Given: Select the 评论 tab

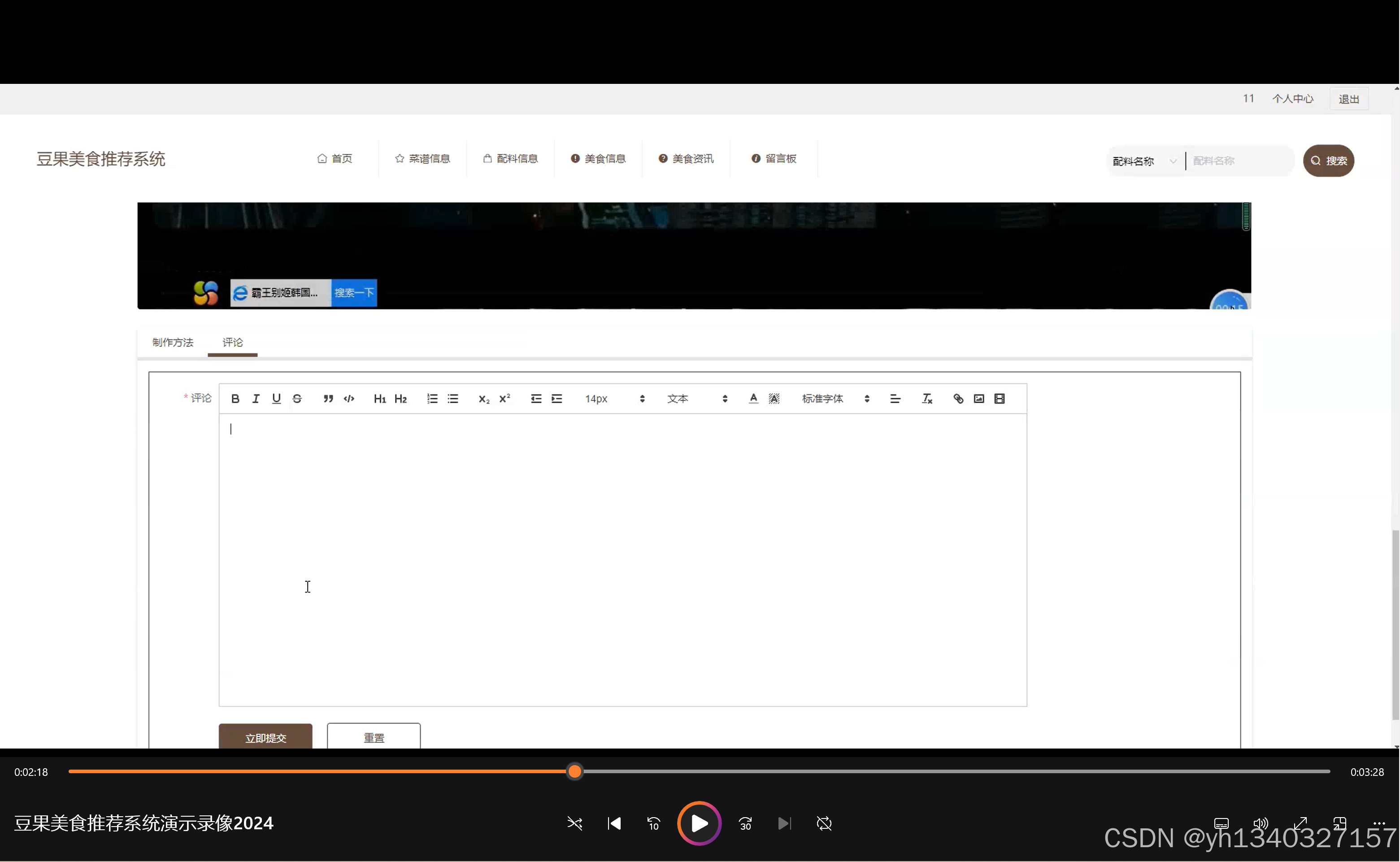Looking at the screenshot, I should [233, 342].
